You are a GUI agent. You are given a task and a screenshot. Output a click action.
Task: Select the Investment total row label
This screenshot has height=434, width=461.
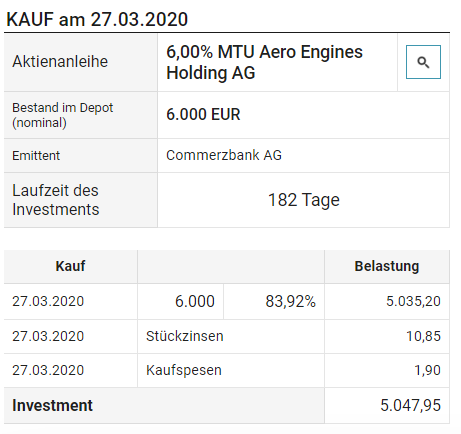[52, 405]
